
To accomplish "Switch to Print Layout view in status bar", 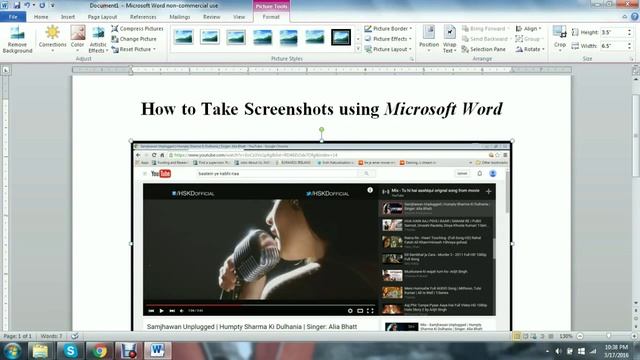I will 517,336.
